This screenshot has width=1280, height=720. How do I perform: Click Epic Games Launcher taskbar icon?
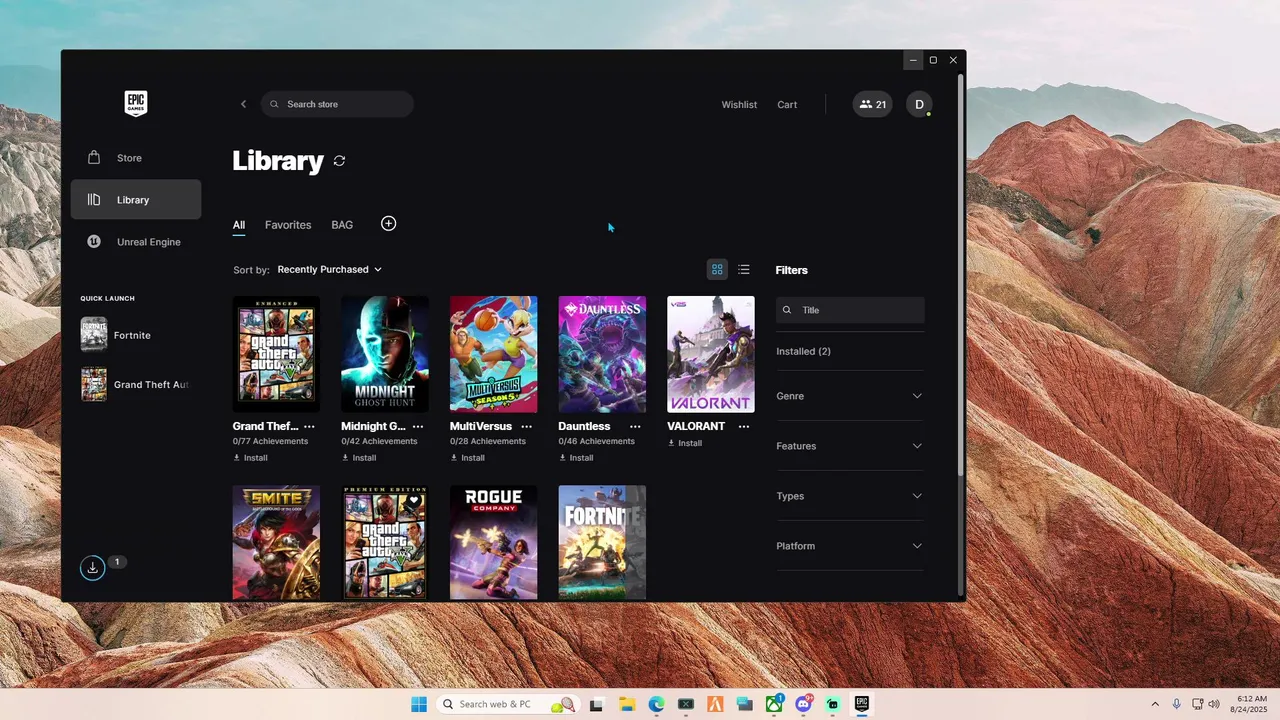click(862, 704)
